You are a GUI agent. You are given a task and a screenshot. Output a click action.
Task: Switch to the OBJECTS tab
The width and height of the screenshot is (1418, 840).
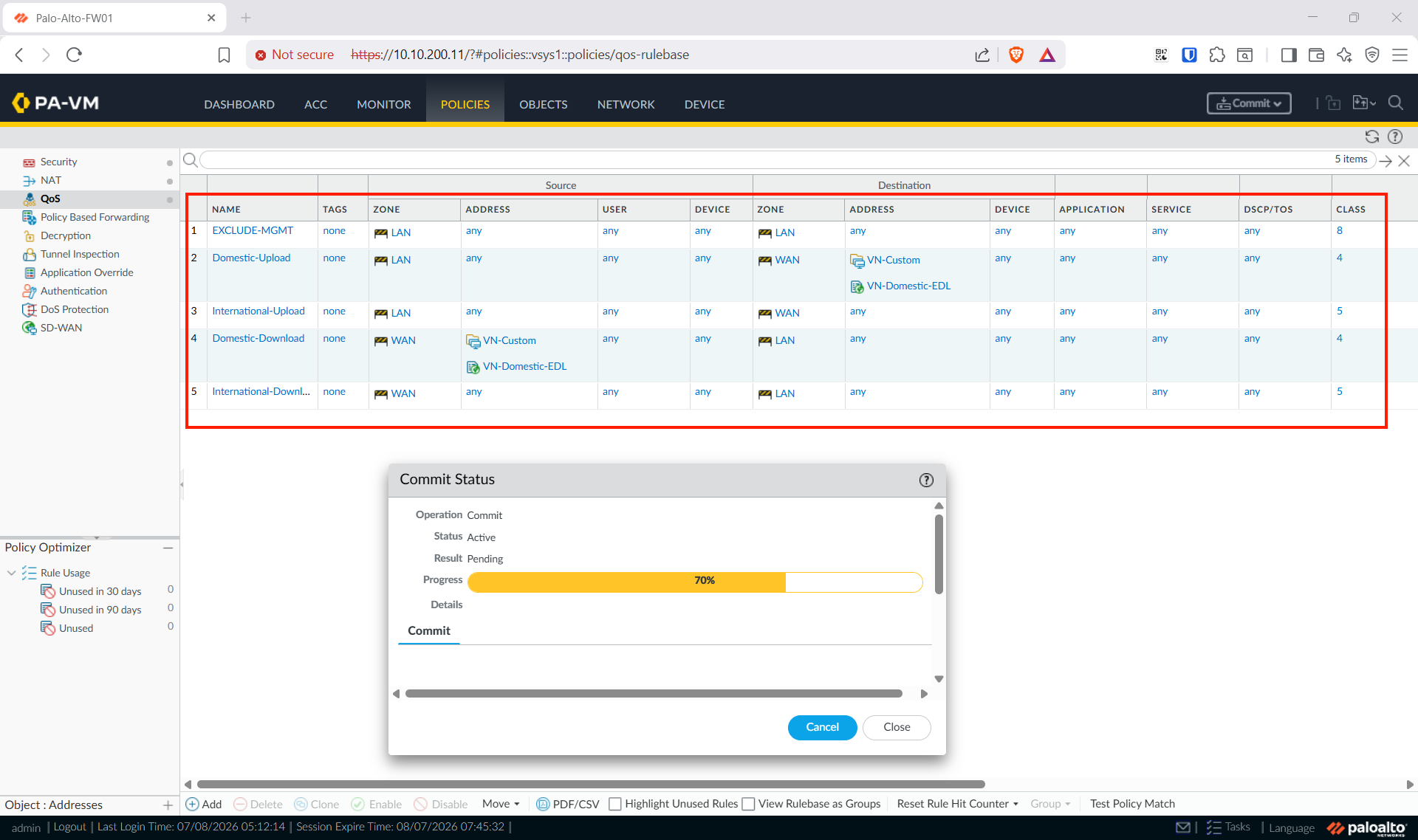[543, 104]
